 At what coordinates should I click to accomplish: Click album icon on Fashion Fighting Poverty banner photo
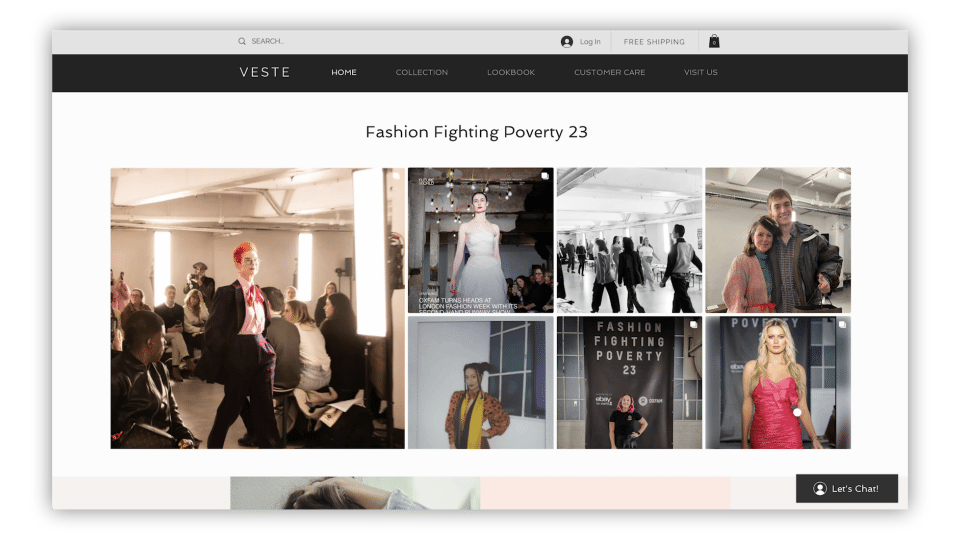pyautogui.click(x=693, y=325)
